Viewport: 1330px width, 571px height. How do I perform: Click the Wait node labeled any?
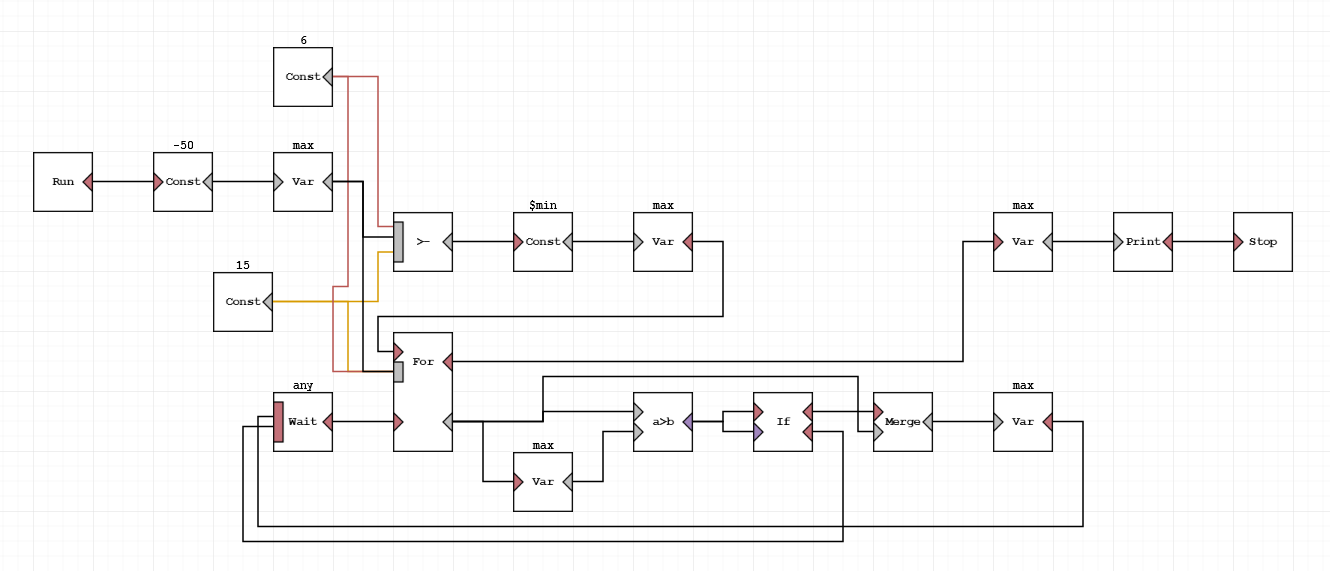click(x=303, y=422)
